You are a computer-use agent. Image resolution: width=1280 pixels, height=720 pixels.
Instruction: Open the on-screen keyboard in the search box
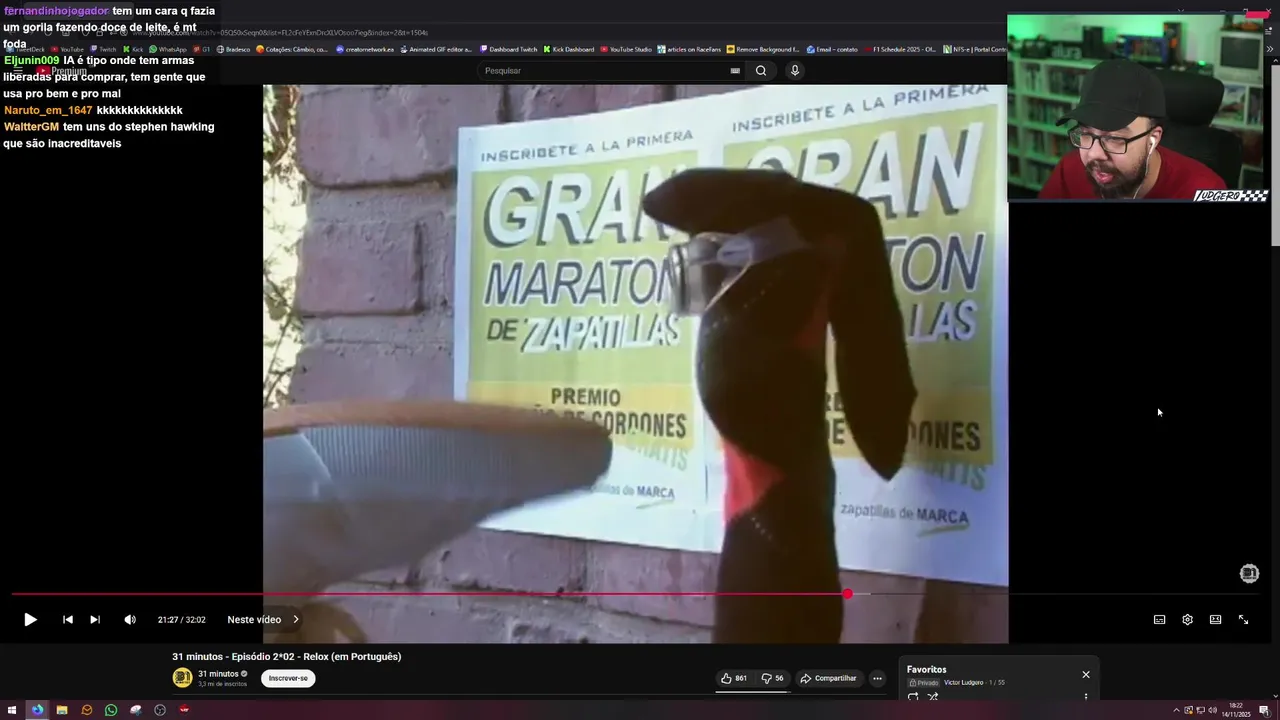(735, 71)
